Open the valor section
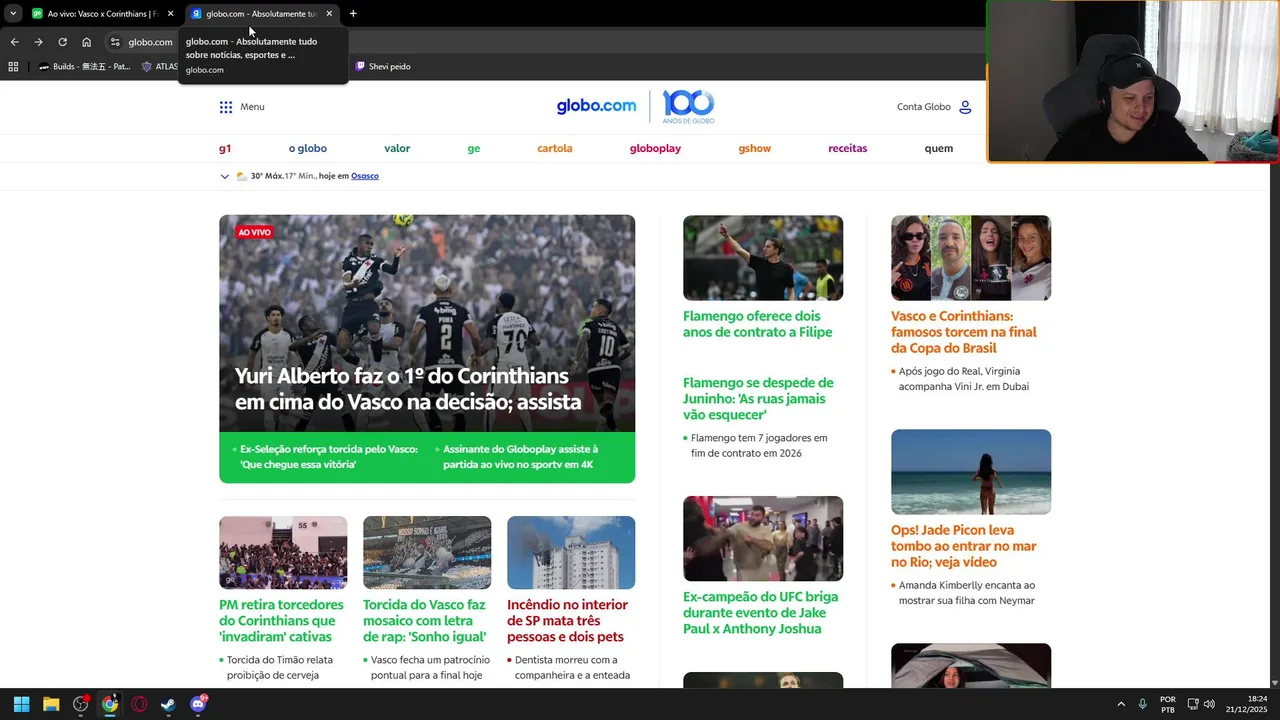This screenshot has height=720, width=1280. (397, 148)
